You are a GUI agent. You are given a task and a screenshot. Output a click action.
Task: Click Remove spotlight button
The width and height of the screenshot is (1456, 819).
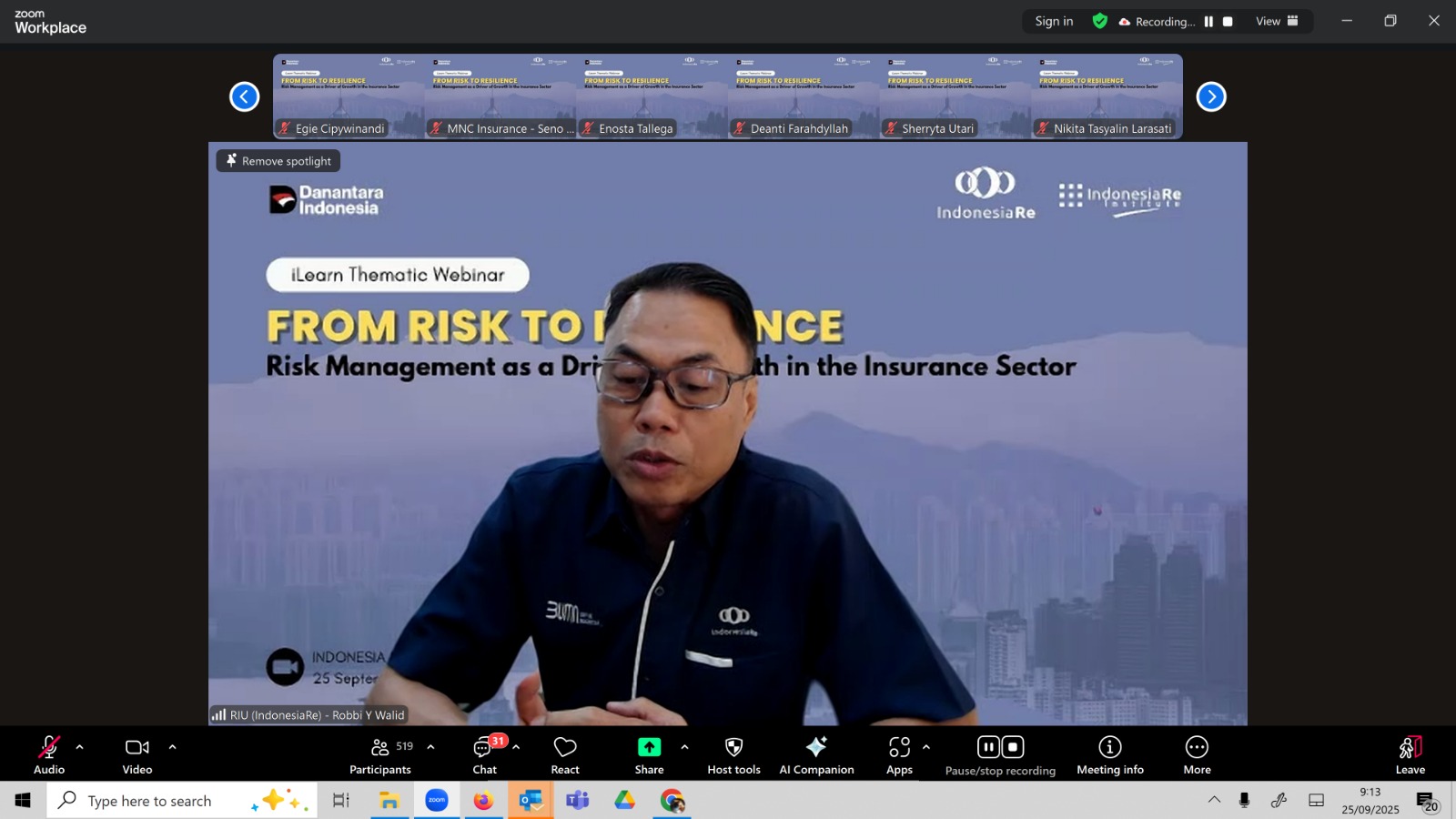[x=278, y=161]
